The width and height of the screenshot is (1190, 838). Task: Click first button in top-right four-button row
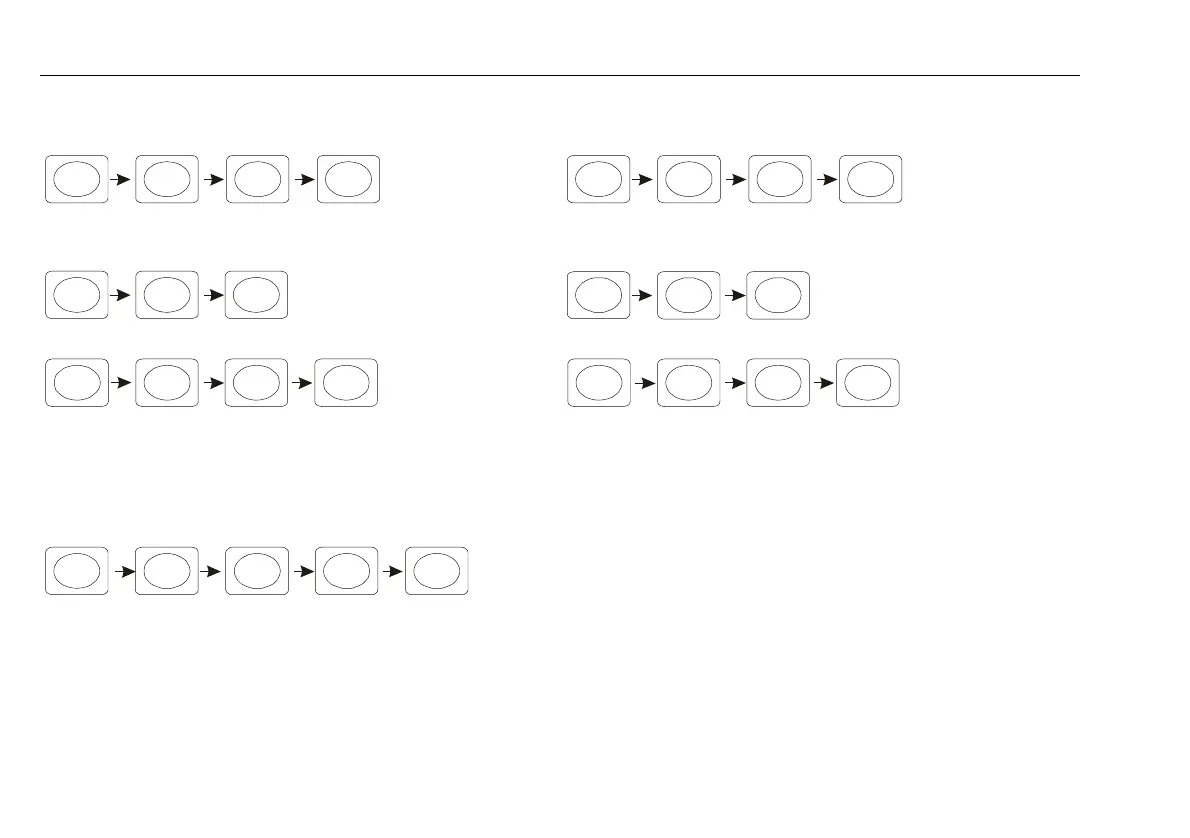point(598,180)
